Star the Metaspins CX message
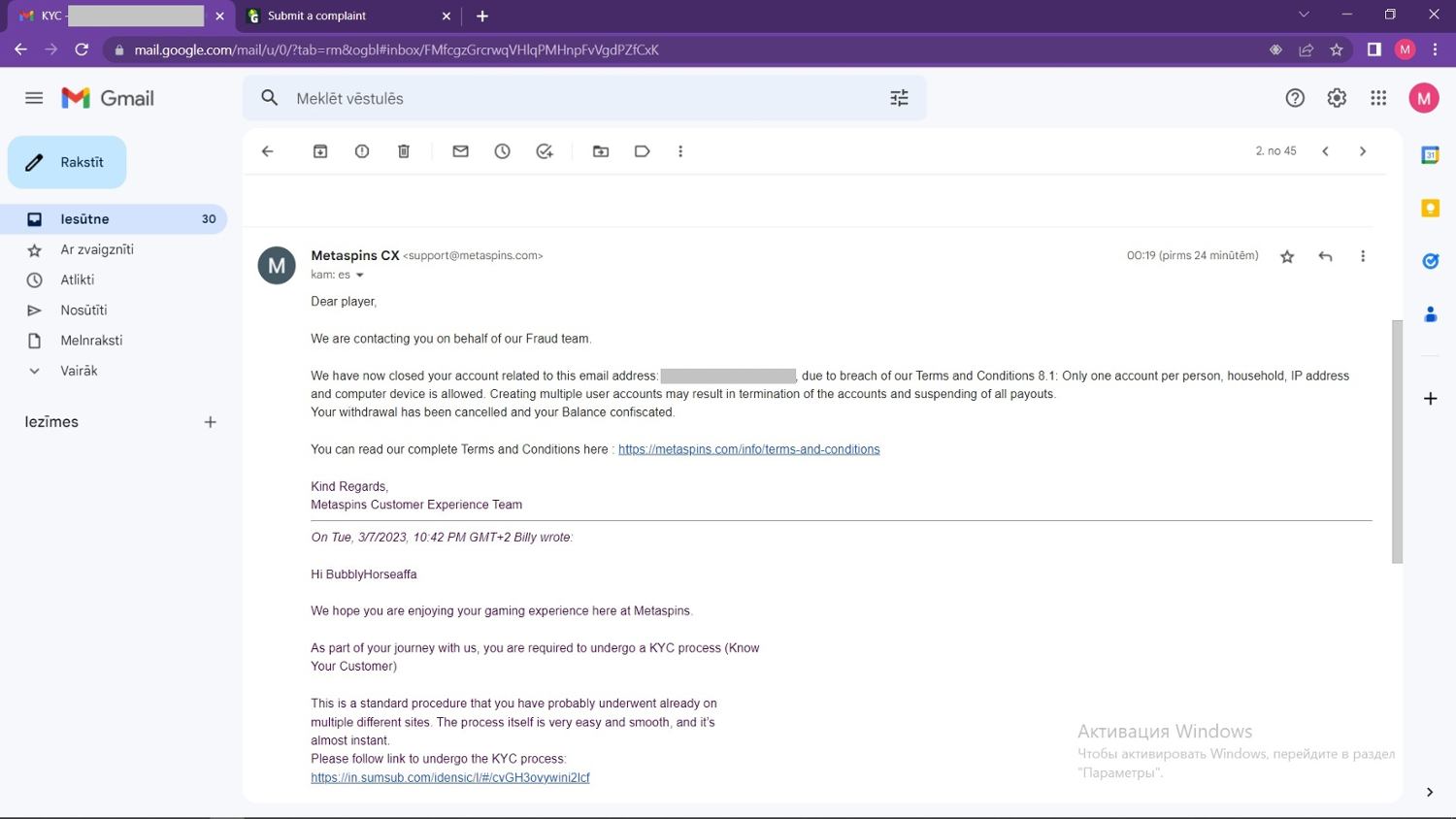Screen dimensions: 1456x819 tap(1287, 256)
